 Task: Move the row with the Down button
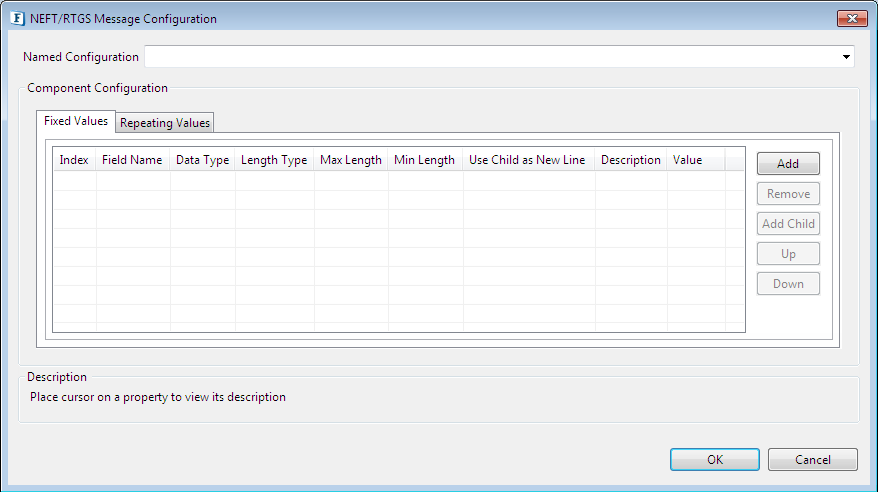coord(788,284)
